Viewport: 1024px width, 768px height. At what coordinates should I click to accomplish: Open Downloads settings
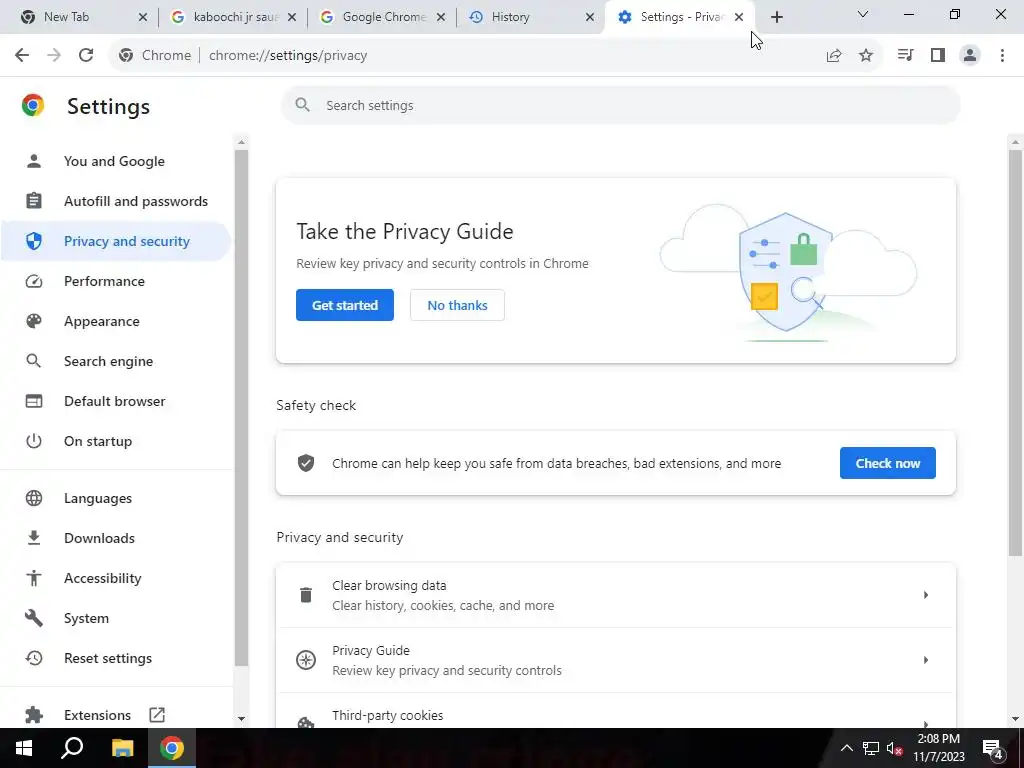(115, 538)
